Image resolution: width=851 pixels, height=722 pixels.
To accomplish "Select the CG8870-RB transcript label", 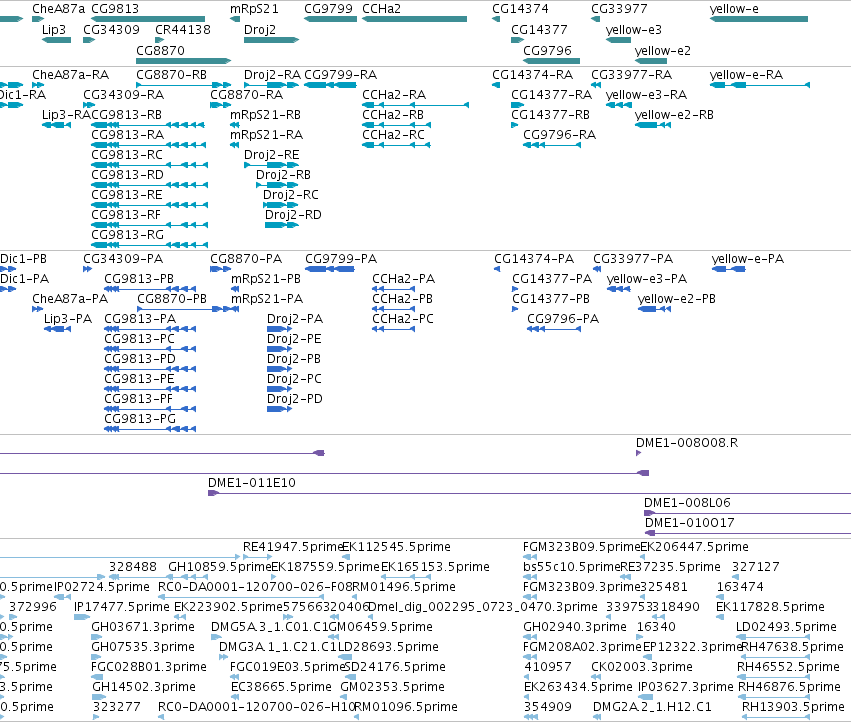I will [172, 74].
